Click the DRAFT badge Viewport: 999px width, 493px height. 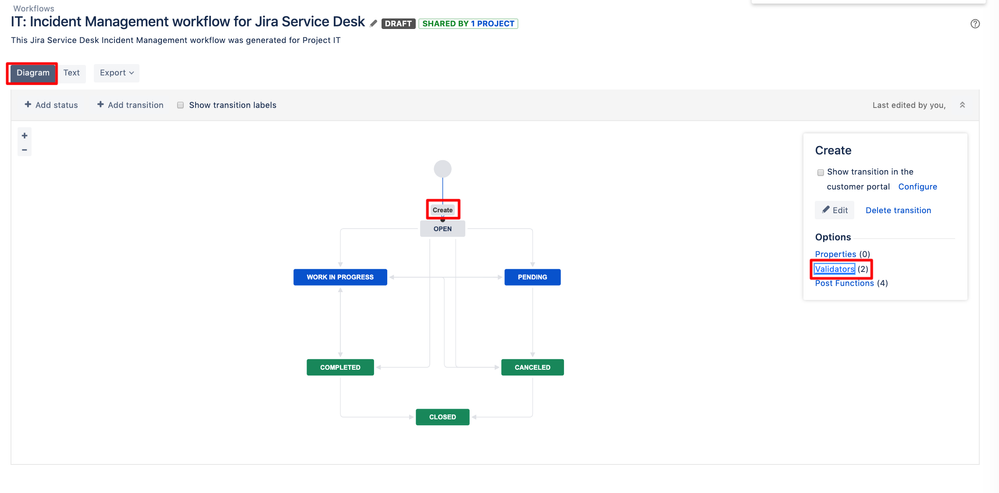(x=398, y=24)
